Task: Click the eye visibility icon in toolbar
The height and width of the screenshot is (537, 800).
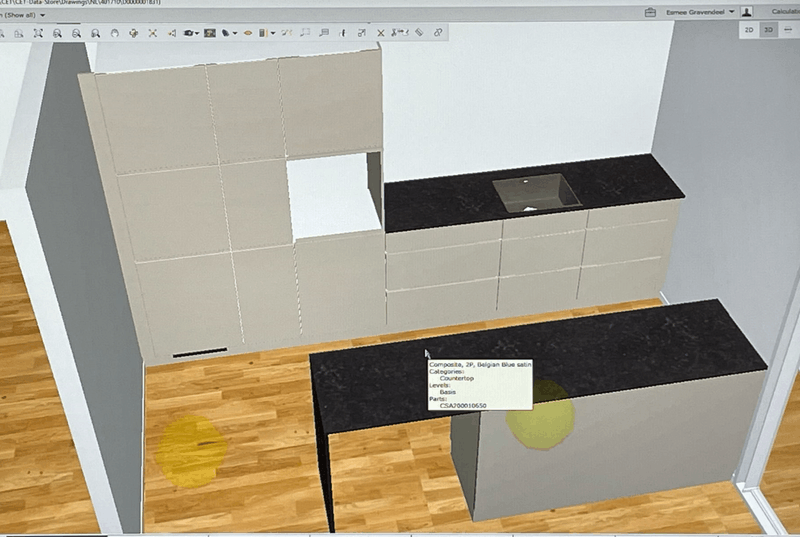Action: point(248,33)
